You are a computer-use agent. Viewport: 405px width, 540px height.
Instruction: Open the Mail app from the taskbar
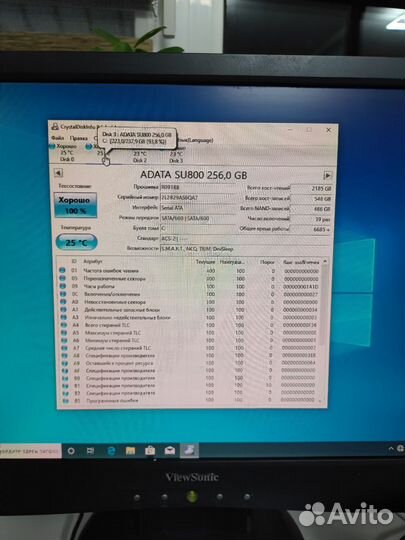click(x=170, y=450)
